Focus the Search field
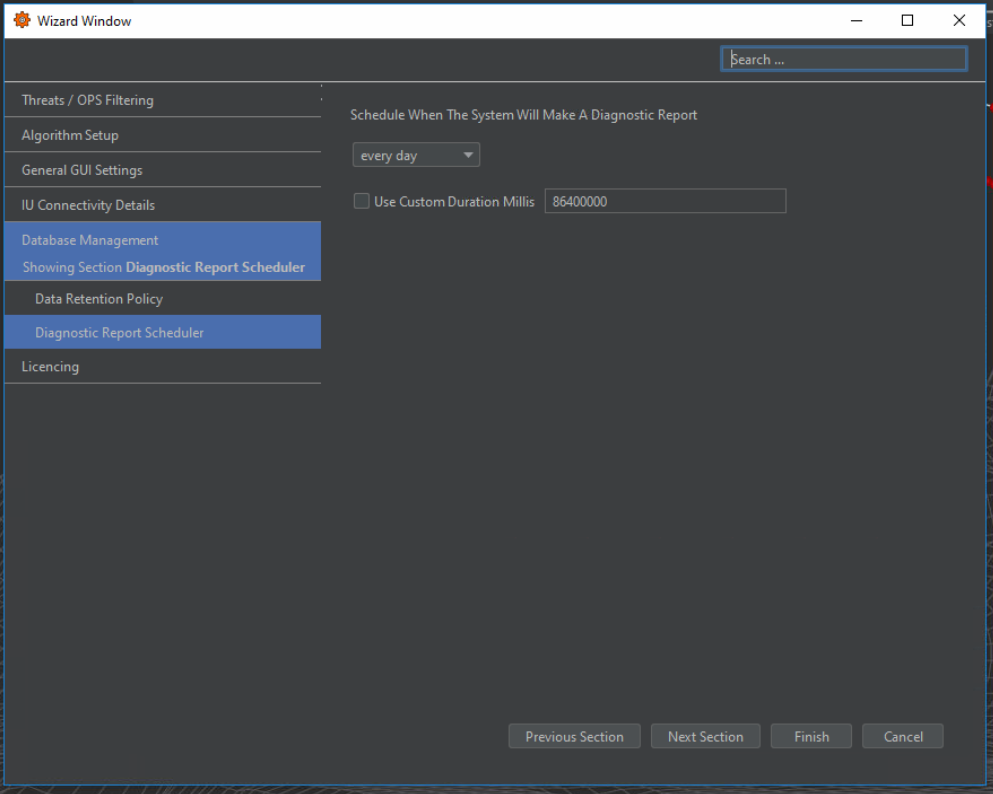 click(x=845, y=60)
